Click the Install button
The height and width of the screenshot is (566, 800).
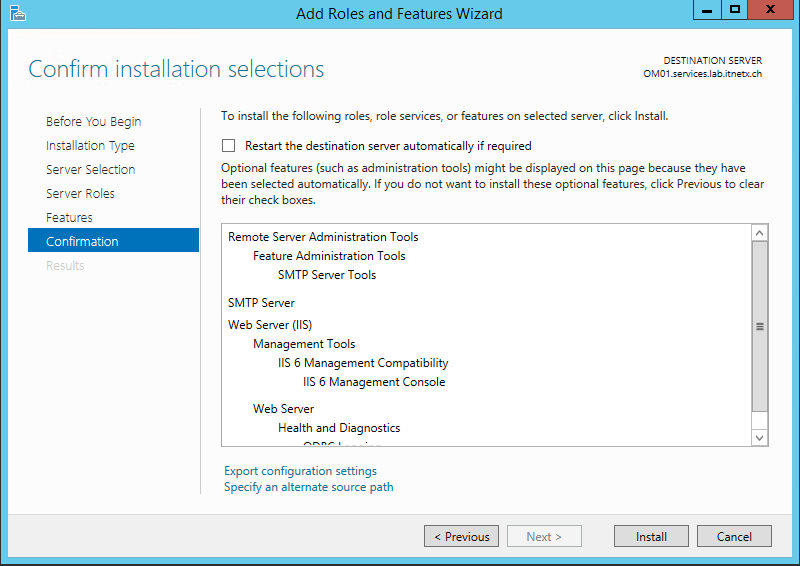(651, 536)
